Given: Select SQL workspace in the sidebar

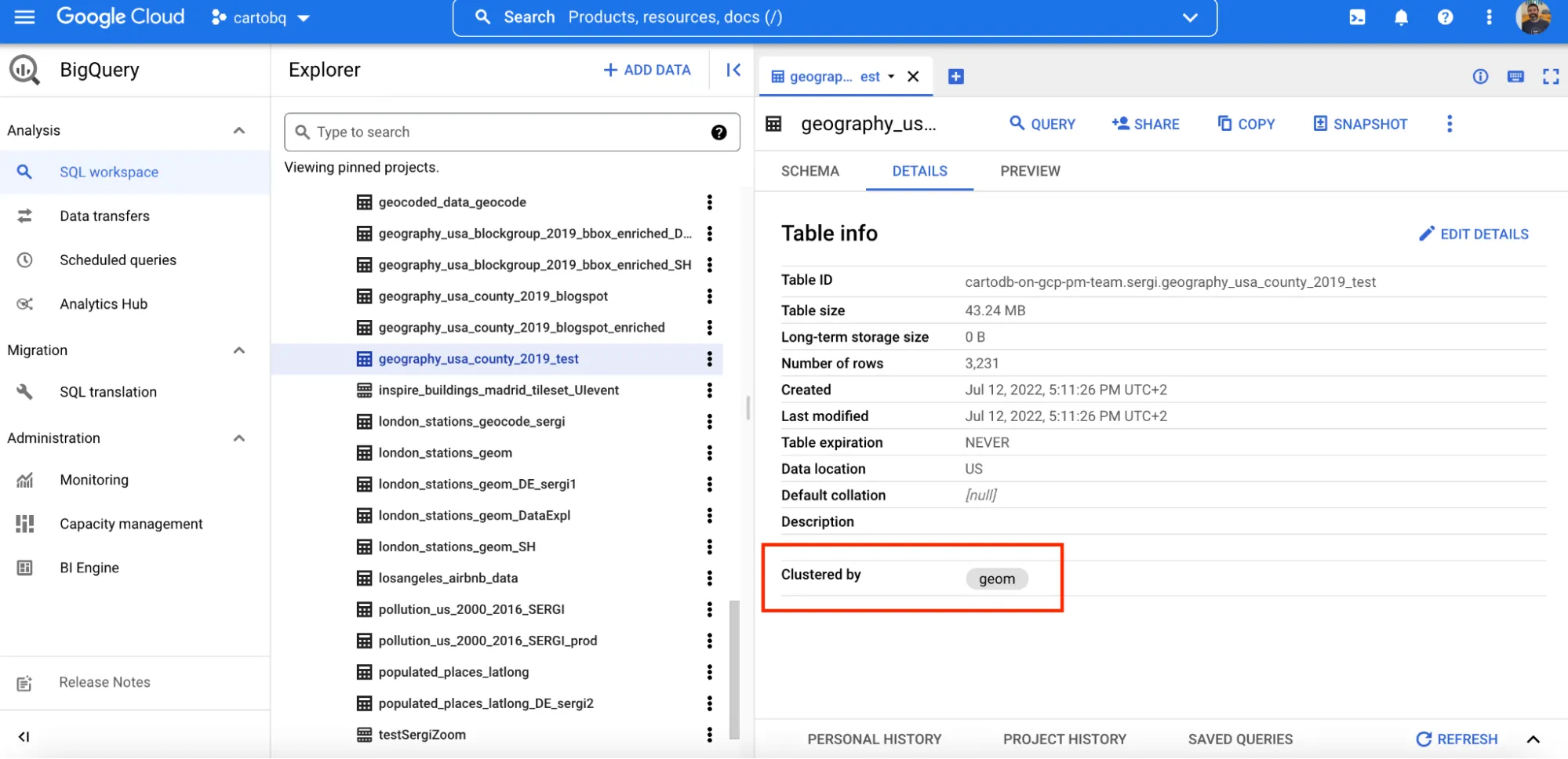Looking at the screenshot, I should (x=109, y=172).
